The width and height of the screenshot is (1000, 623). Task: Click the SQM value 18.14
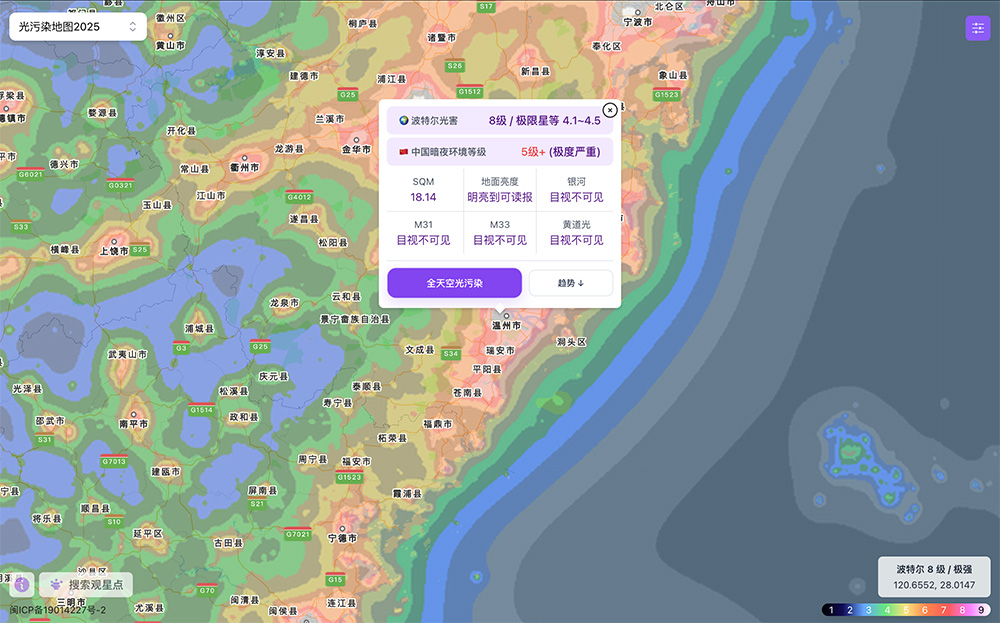423,197
